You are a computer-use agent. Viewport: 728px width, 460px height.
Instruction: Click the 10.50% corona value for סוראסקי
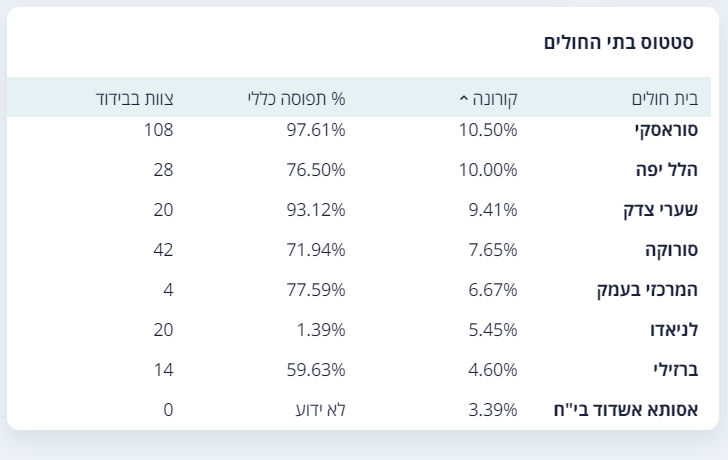tap(488, 130)
